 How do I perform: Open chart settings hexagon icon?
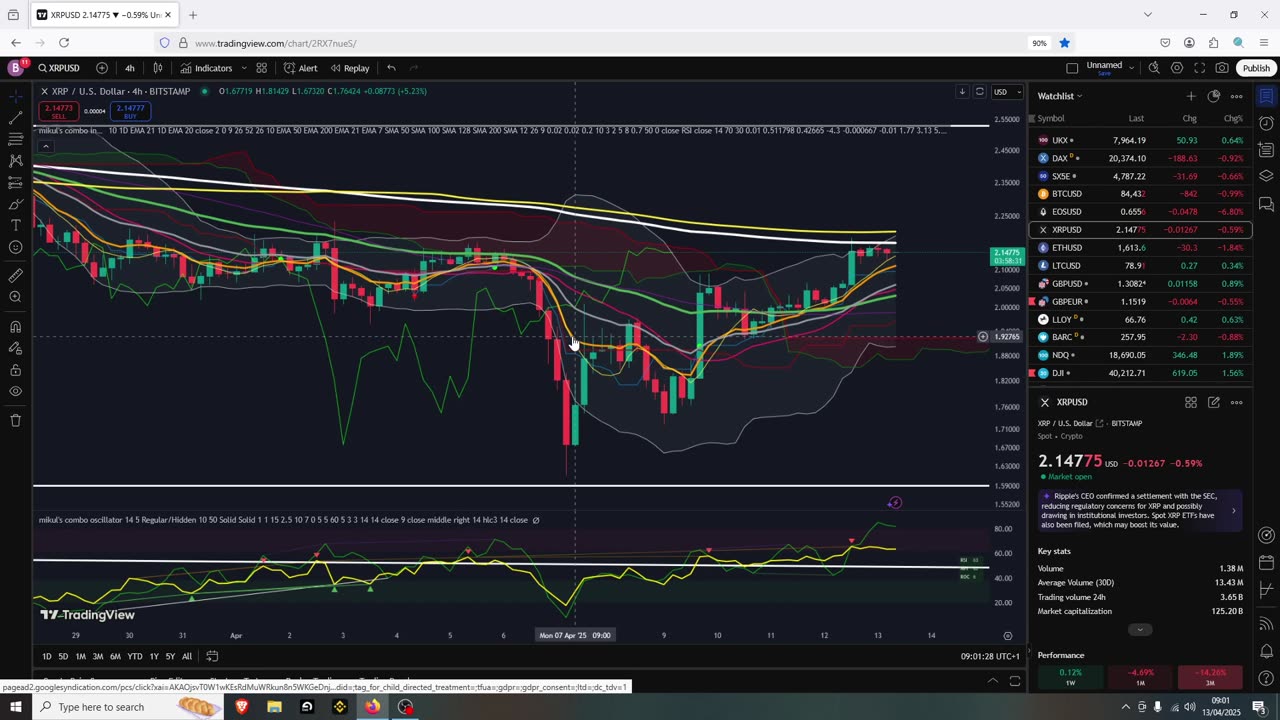point(1177,68)
